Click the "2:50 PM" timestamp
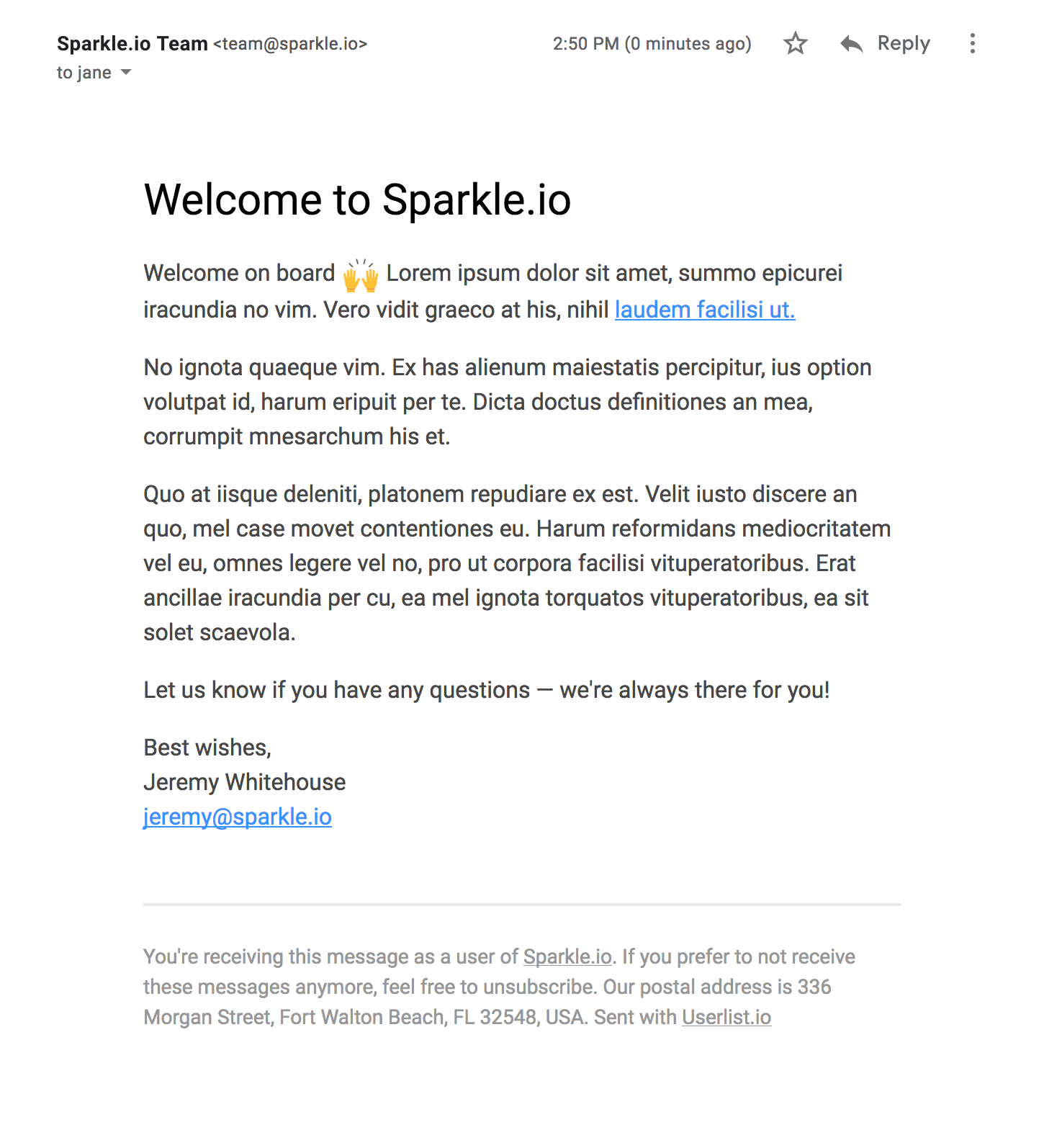The image size is (1044, 1148). 585,44
